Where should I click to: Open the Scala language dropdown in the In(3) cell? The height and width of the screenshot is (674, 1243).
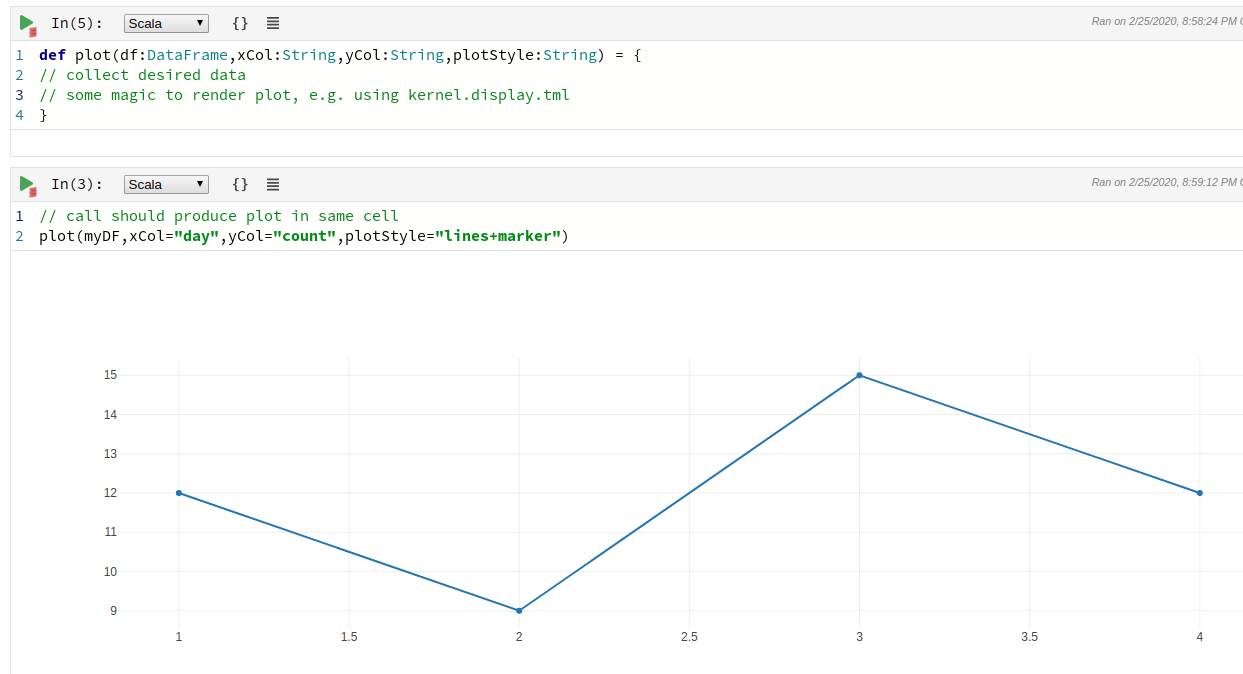pos(165,183)
